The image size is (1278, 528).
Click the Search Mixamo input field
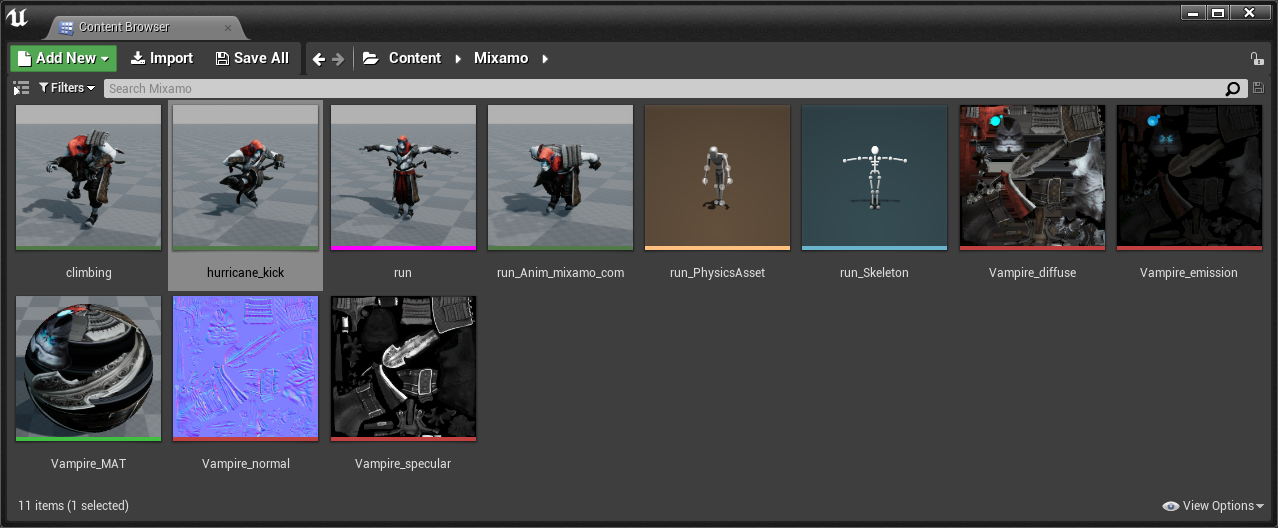(664, 88)
